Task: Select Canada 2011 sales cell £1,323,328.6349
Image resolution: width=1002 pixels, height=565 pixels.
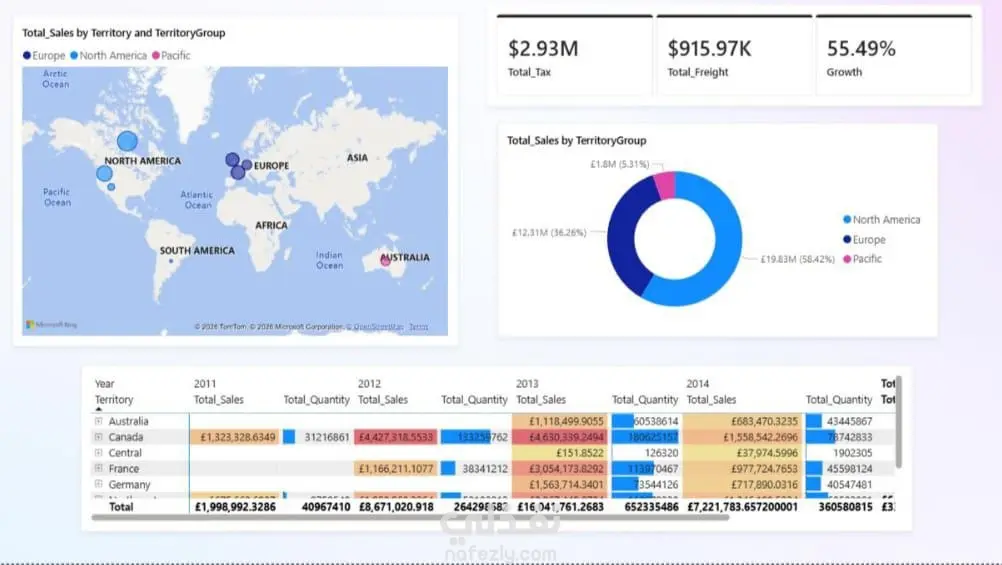Action: coord(235,437)
